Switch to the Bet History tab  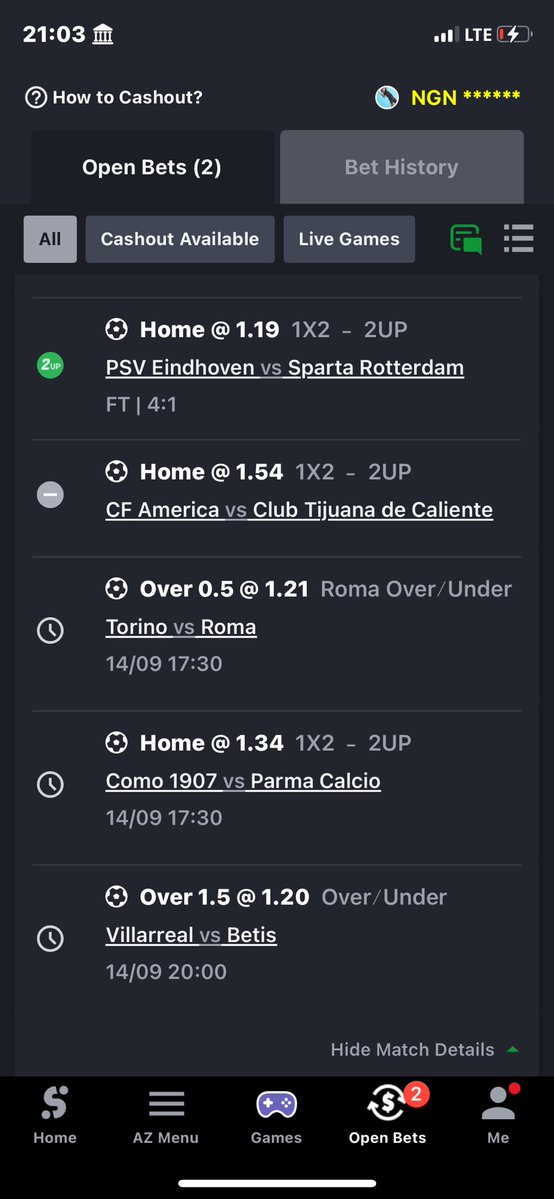(402, 167)
